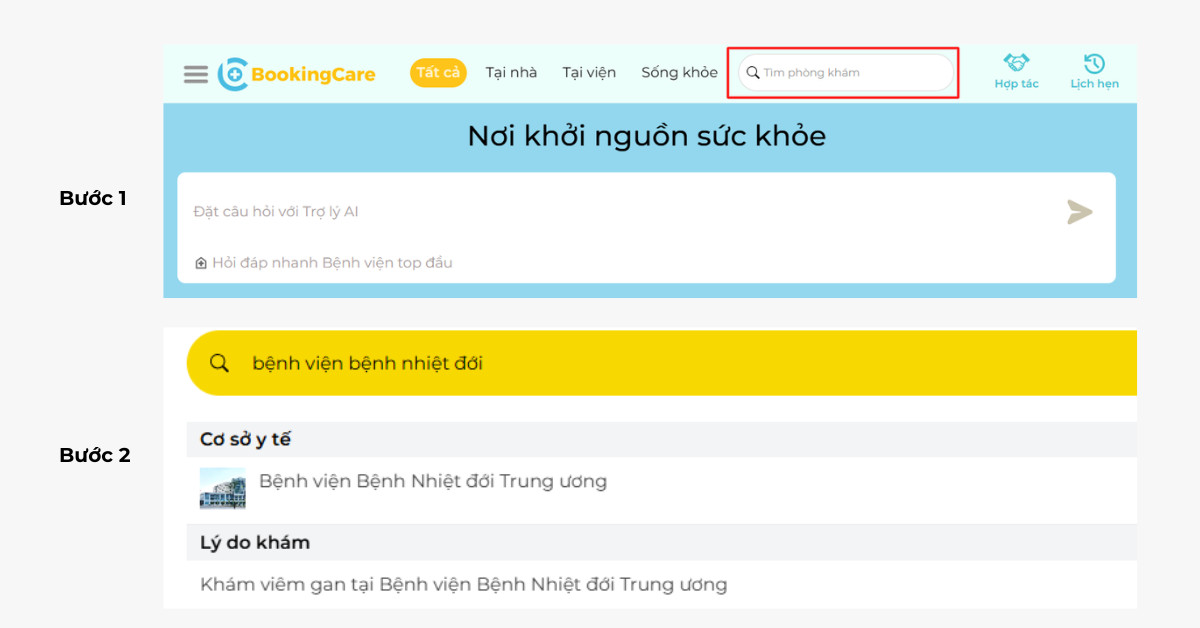Screen dimensions: 1200x628
Task: Open the Khám viêm gan result
Action: [x=463, y=584]
